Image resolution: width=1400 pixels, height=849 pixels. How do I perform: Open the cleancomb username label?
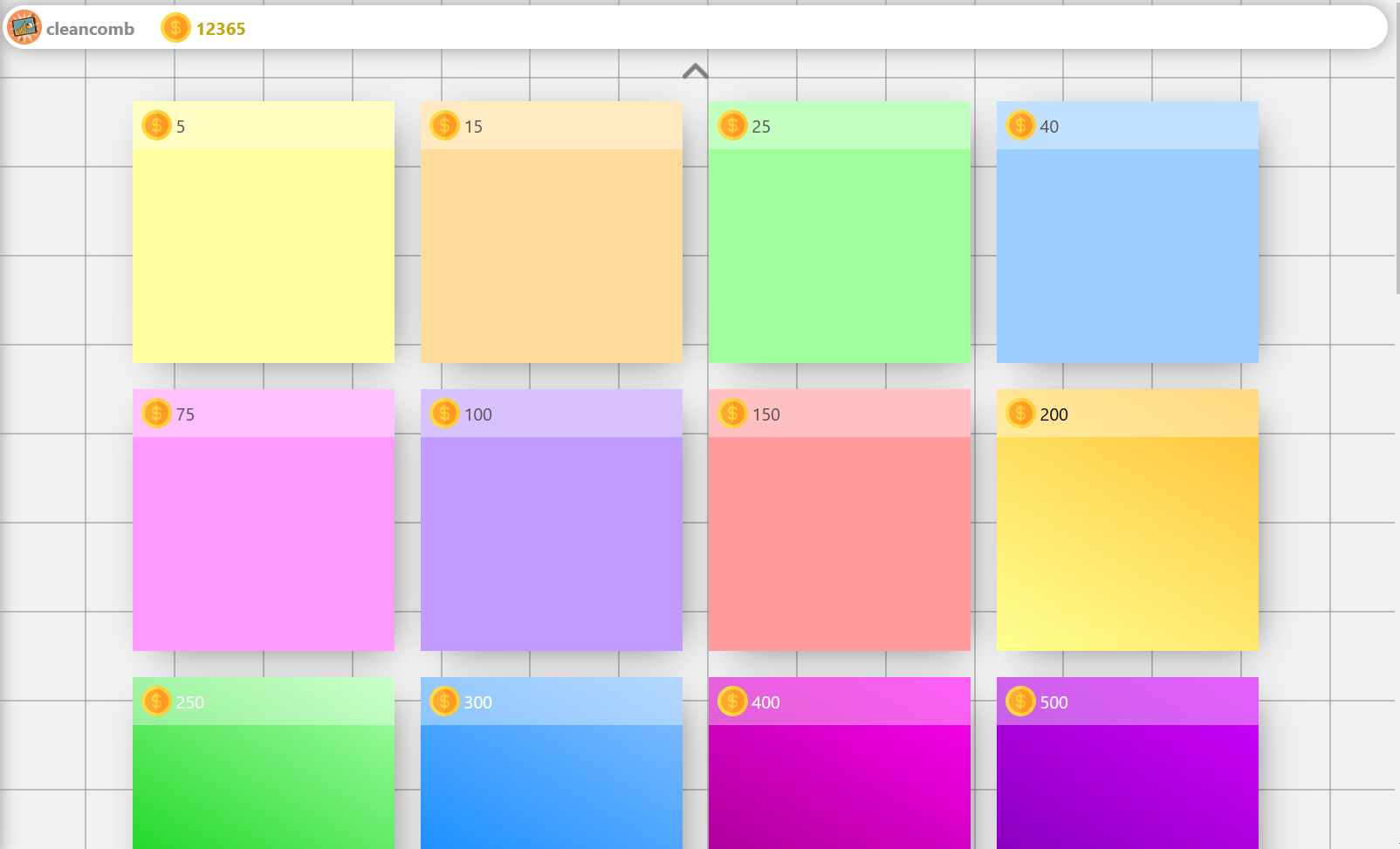coord(90,29)
